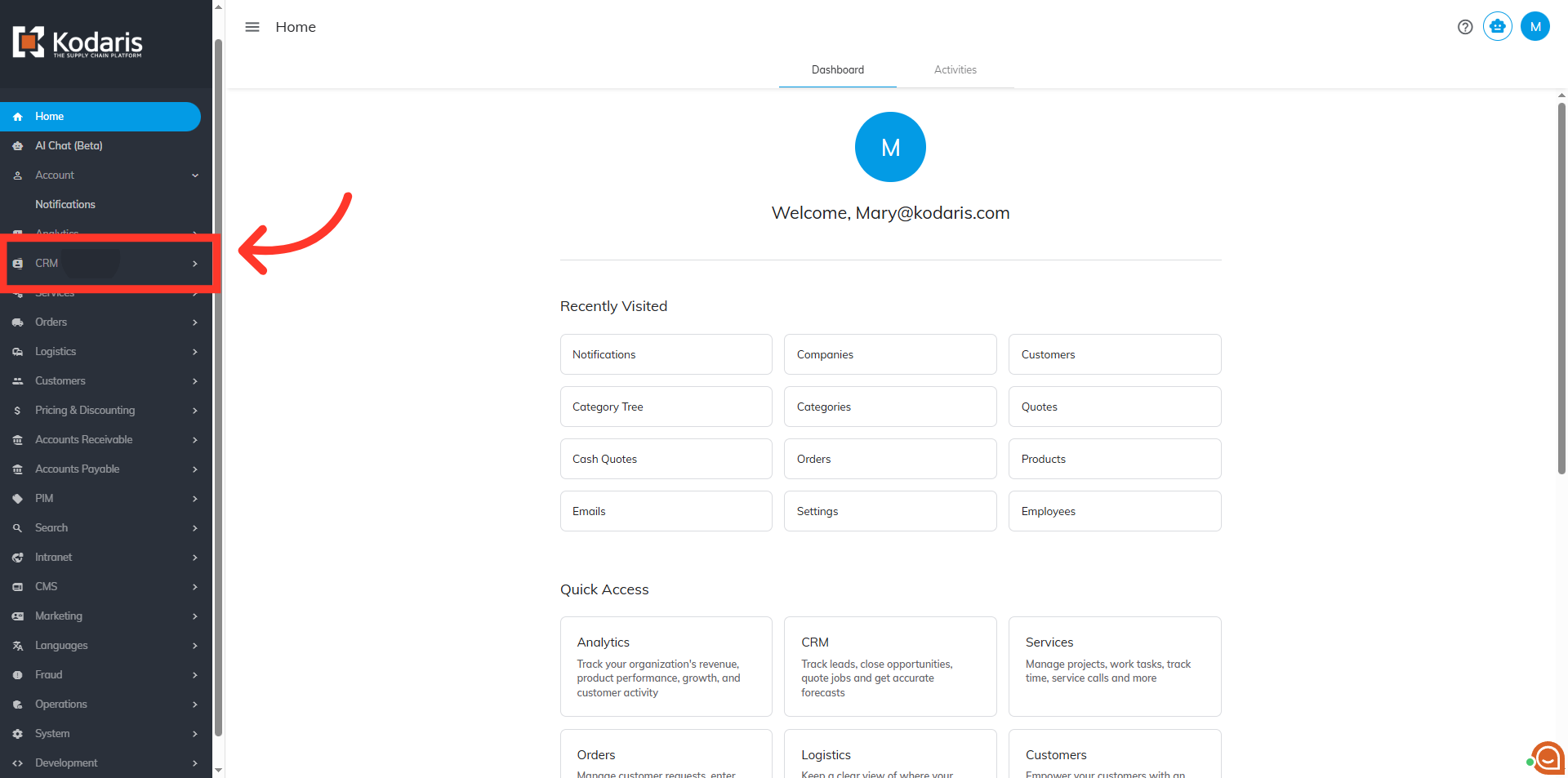Click the Account person icon in sidebar
Viewport: 1568px width, 778px height.
point(18,176)
